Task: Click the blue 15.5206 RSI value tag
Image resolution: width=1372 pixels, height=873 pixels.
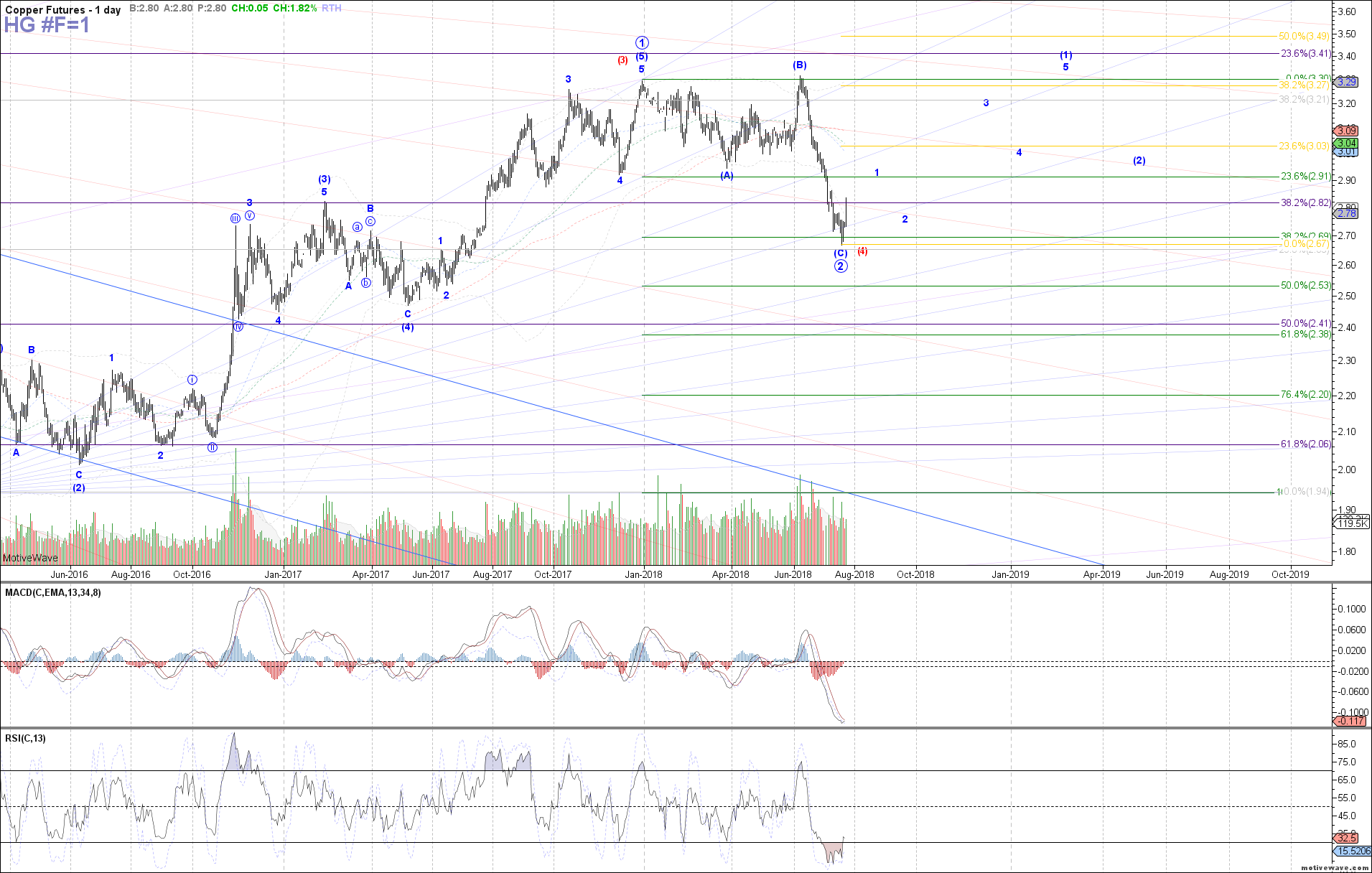Action: tap(1352, 851)
